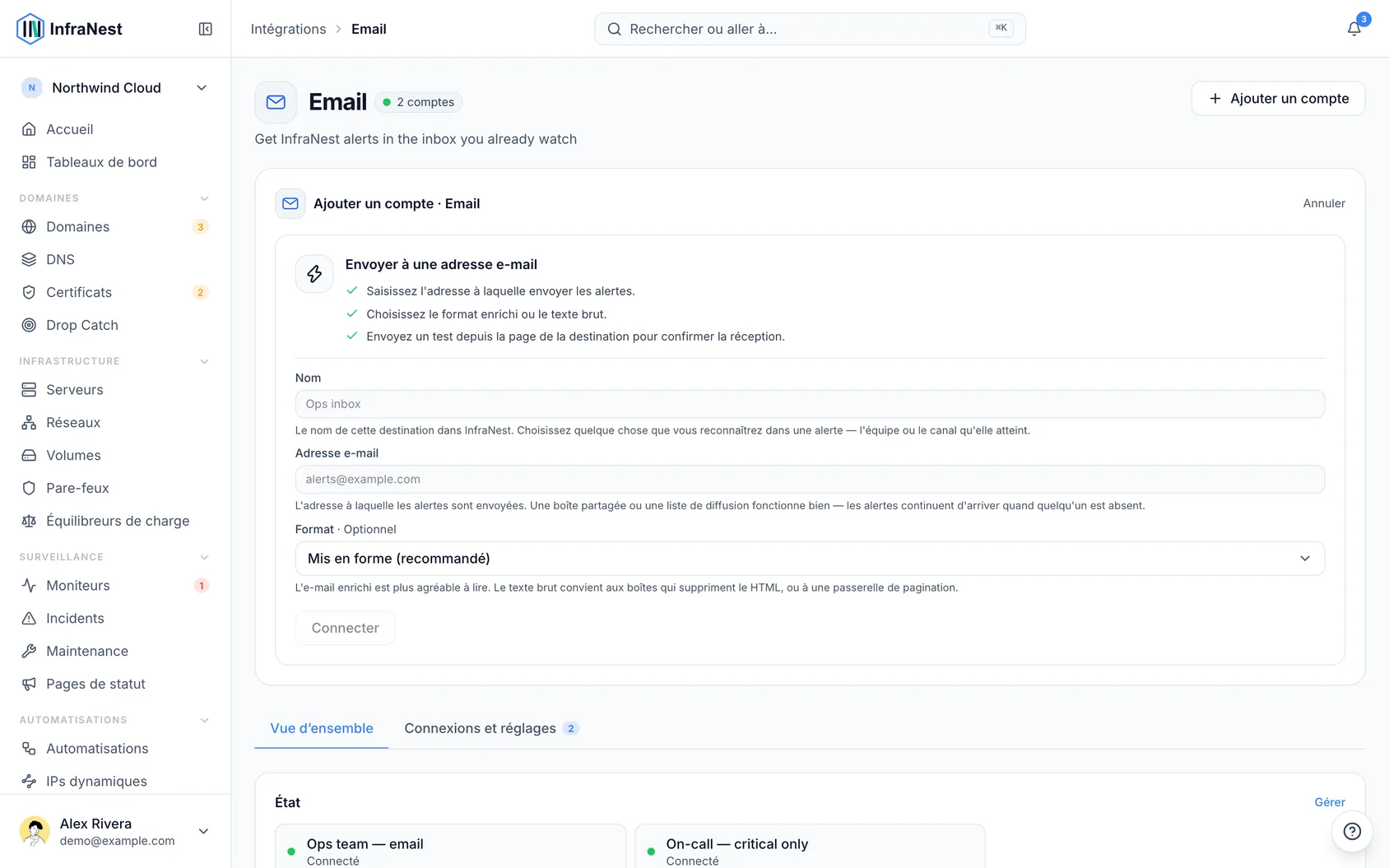Collapse the INFRASTRUCTURE section

click(x=205, y=361)
